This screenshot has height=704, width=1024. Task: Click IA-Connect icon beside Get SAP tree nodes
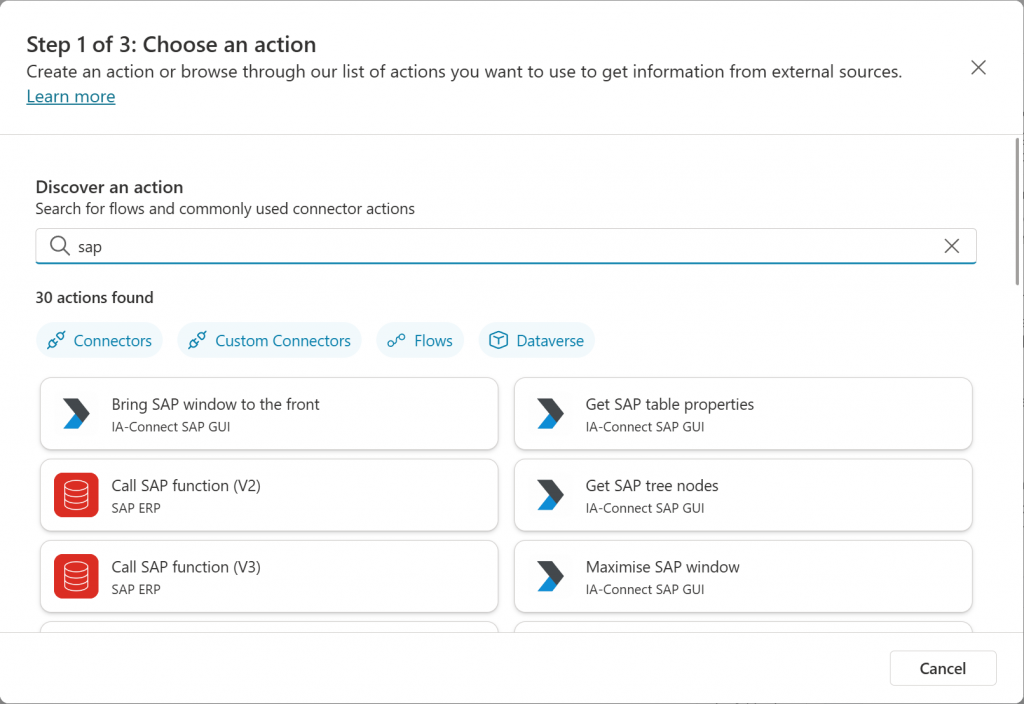coord(550,494)
